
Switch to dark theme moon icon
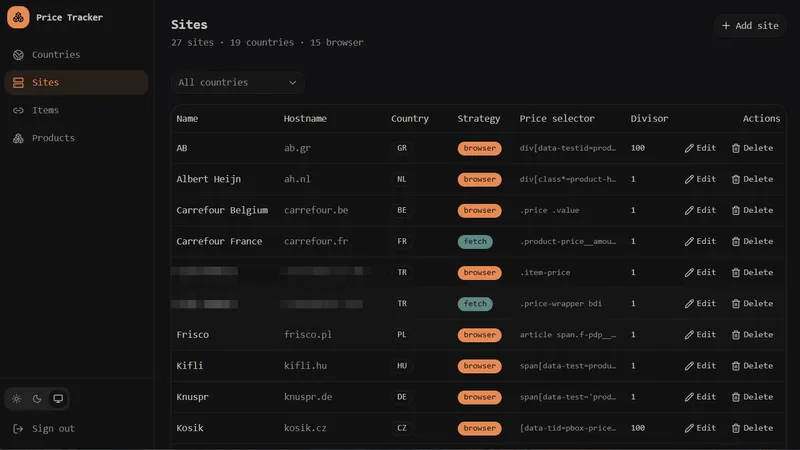tap(37, 398)
